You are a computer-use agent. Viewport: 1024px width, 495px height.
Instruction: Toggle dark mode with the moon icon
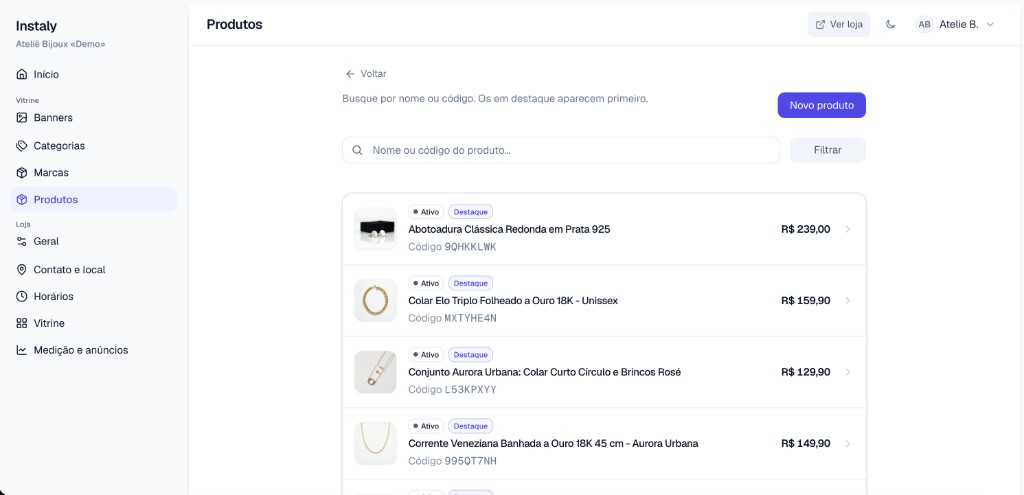pyautogui.click(x=890, y=24)
